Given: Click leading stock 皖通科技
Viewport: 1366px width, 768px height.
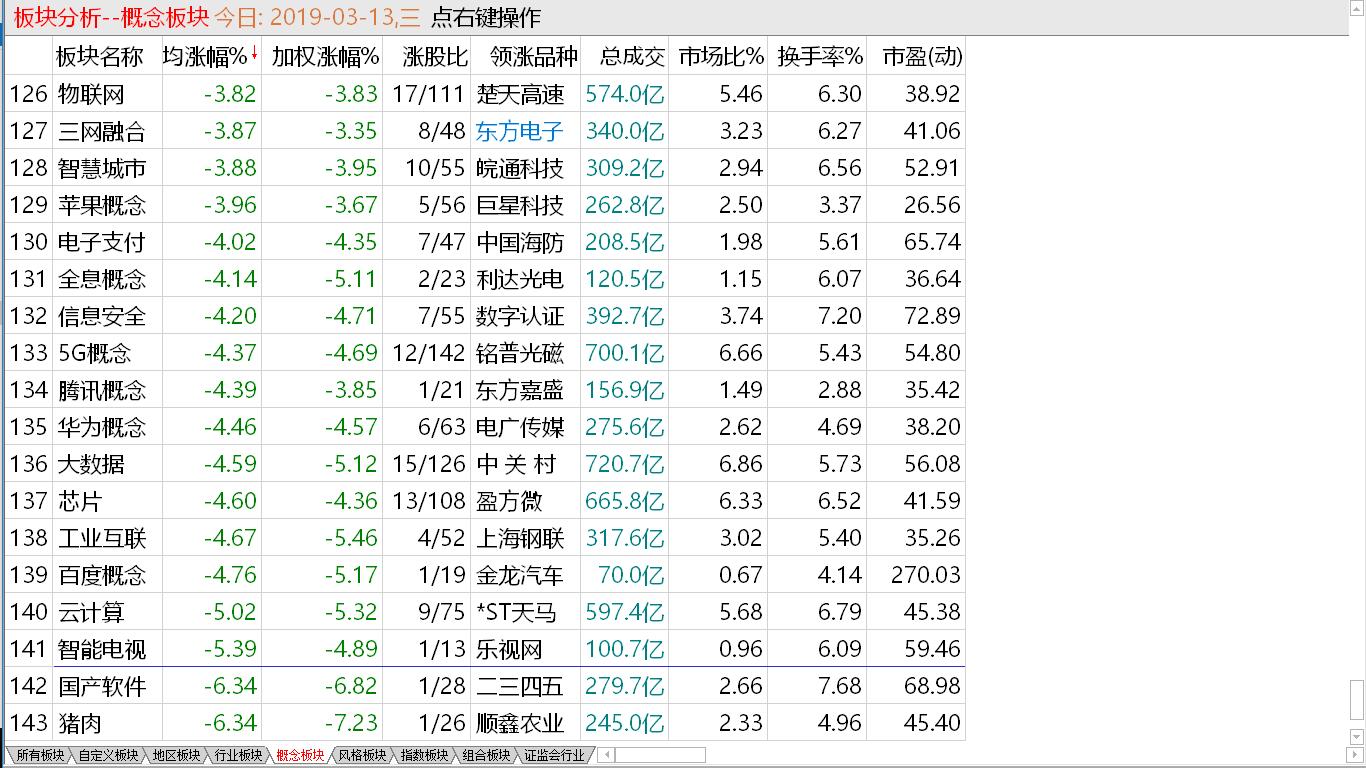Looking at the screenshot, I should [x=520, y=168].
